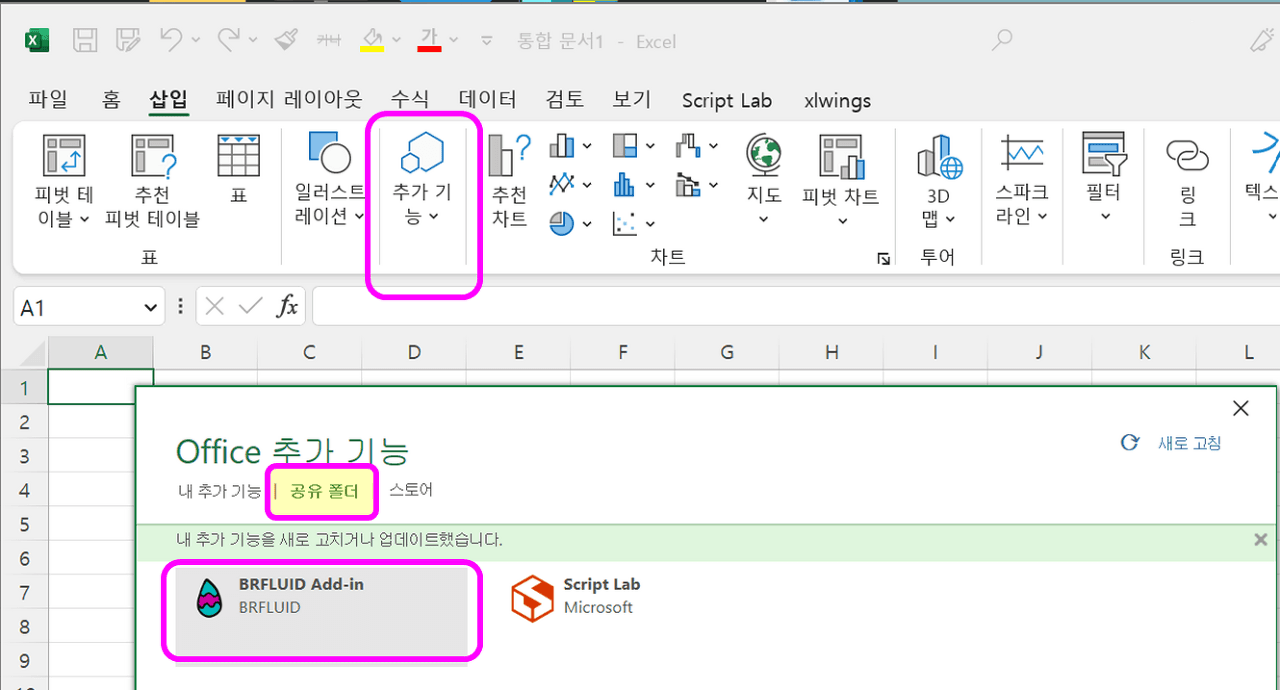Viewport: 1280px width, 690px height.
Task: Open the 차트 group dialog launcher
Action: tap(883, 259)
